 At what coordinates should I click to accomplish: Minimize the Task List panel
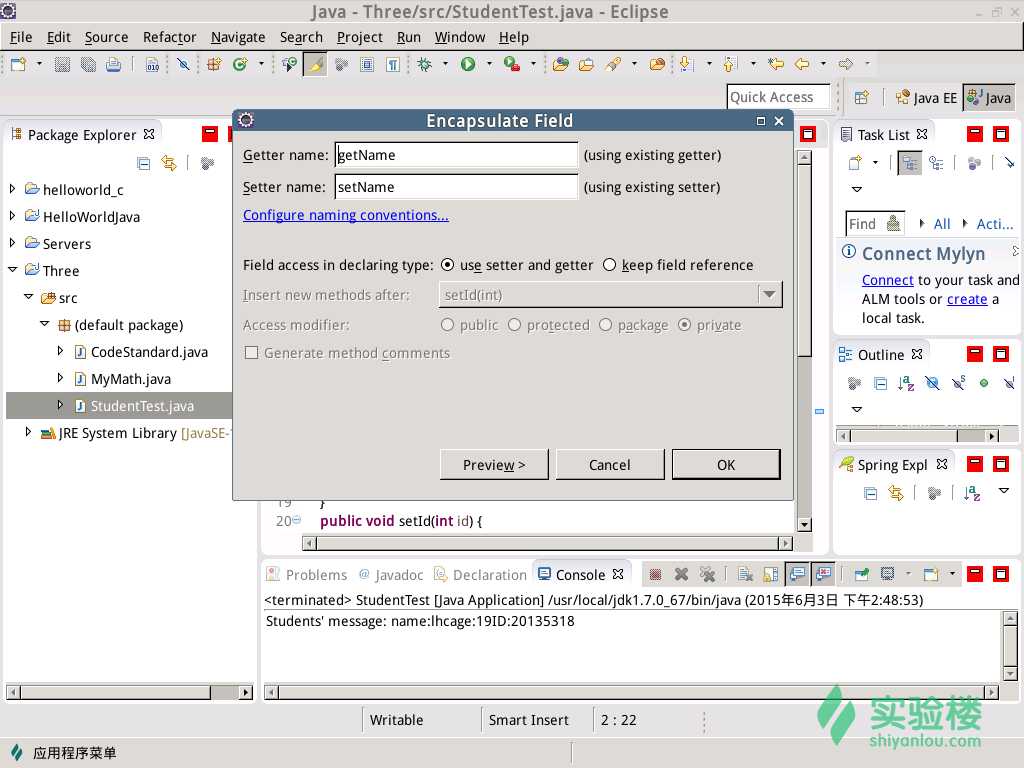(974, 135)
